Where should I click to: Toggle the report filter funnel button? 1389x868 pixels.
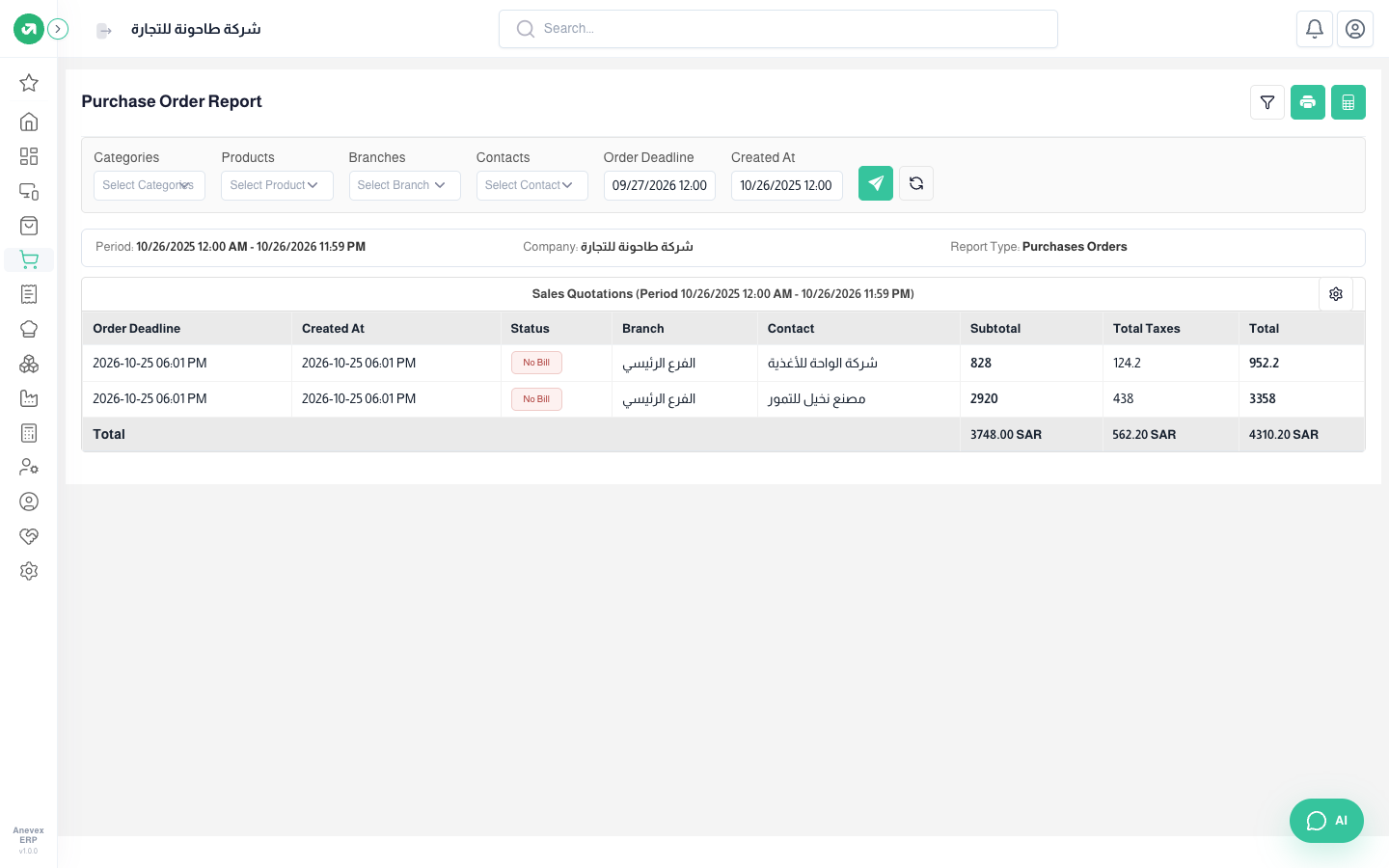click(1267, 102)
